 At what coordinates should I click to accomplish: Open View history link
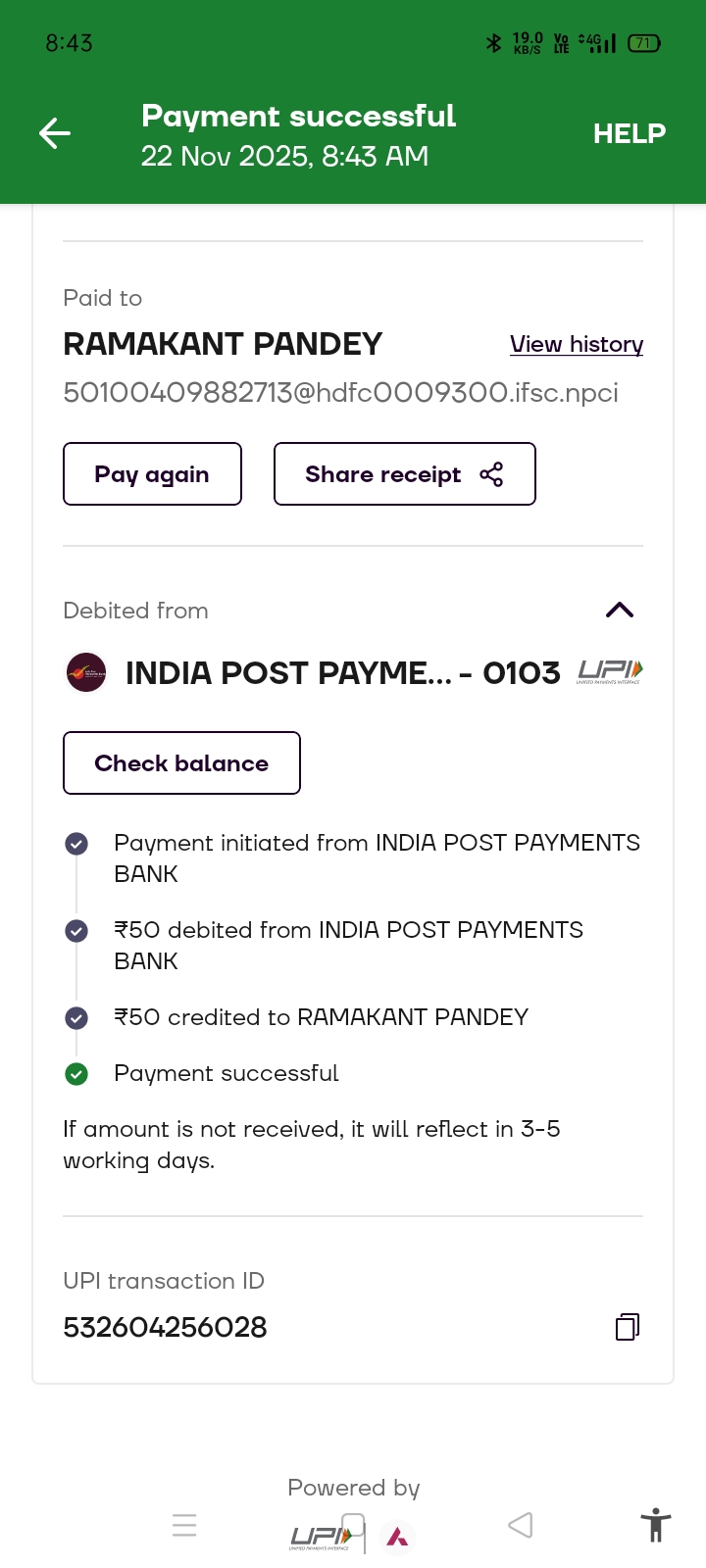pyautogui.click(x=577, y=344)
